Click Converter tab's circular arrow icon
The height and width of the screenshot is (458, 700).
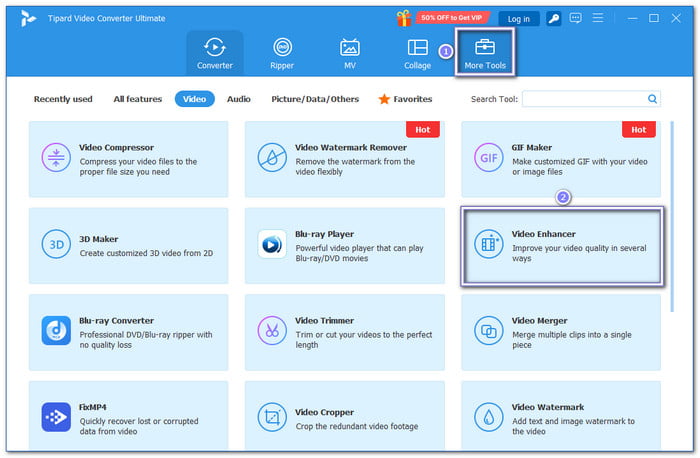[215, 47]
